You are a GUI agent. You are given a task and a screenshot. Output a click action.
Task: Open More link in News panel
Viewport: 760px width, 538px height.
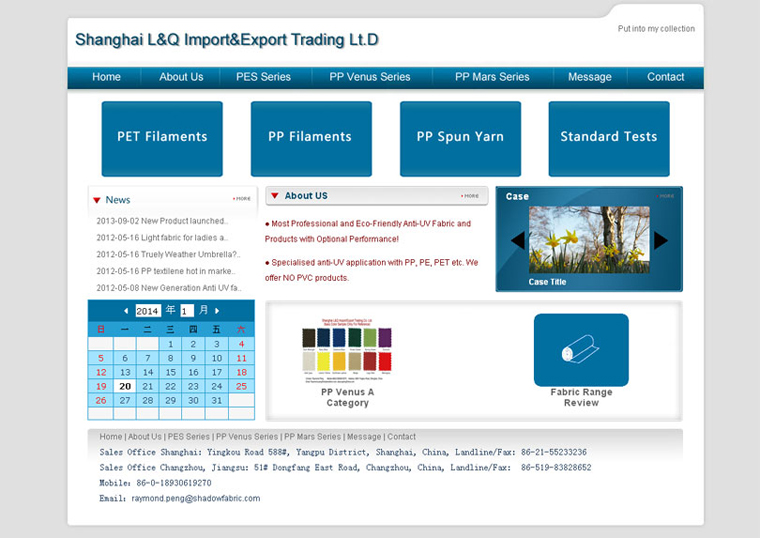coord(242,198)
